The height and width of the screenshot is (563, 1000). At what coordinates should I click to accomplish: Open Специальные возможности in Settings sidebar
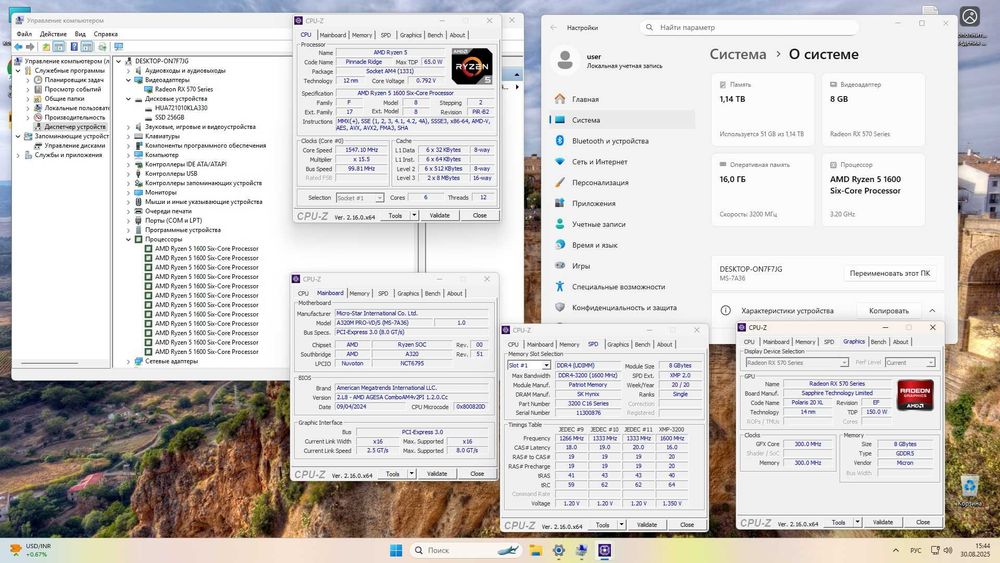[x=618, y=287]
